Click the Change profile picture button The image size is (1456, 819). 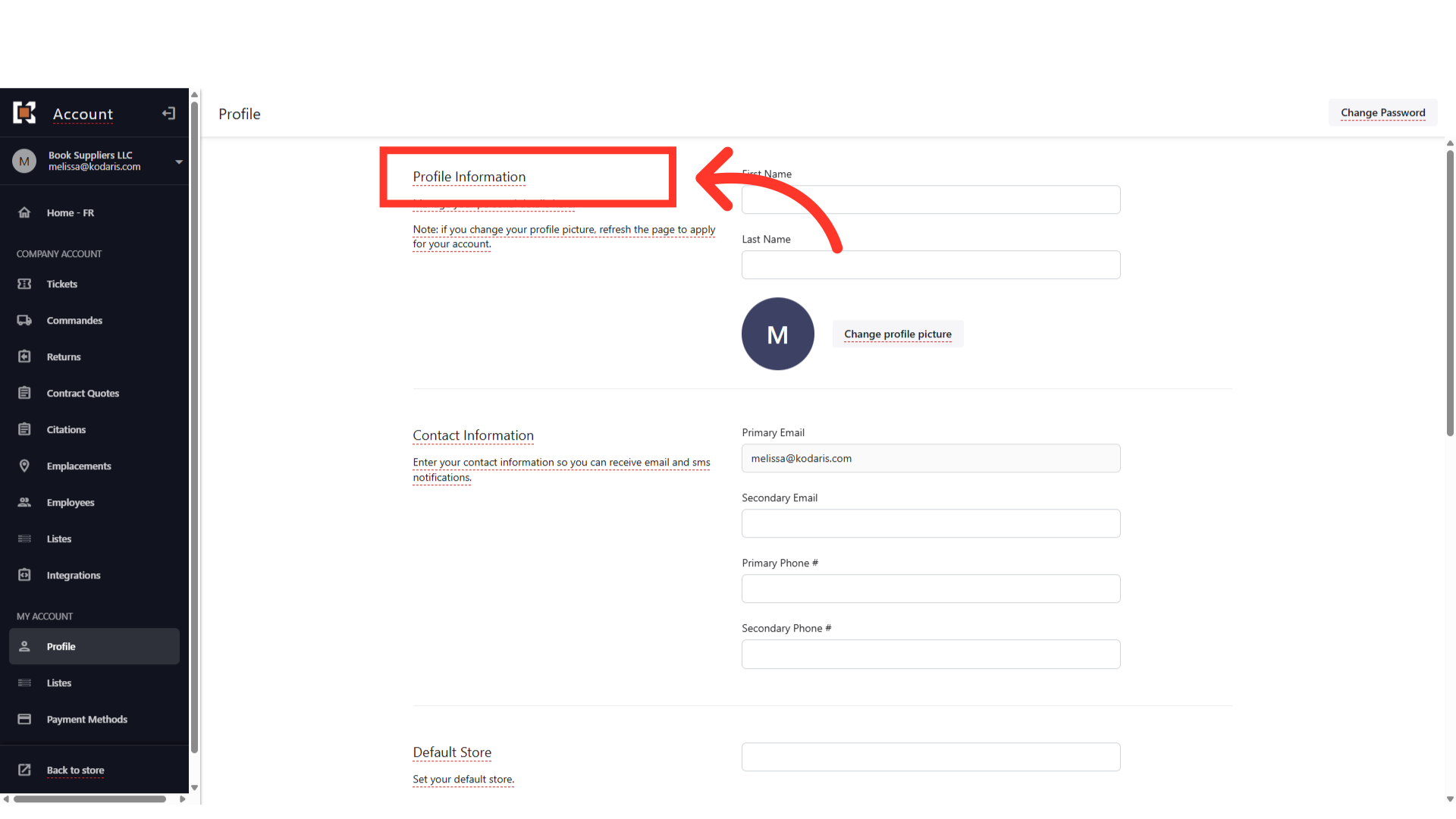click(x=897, y=334)
